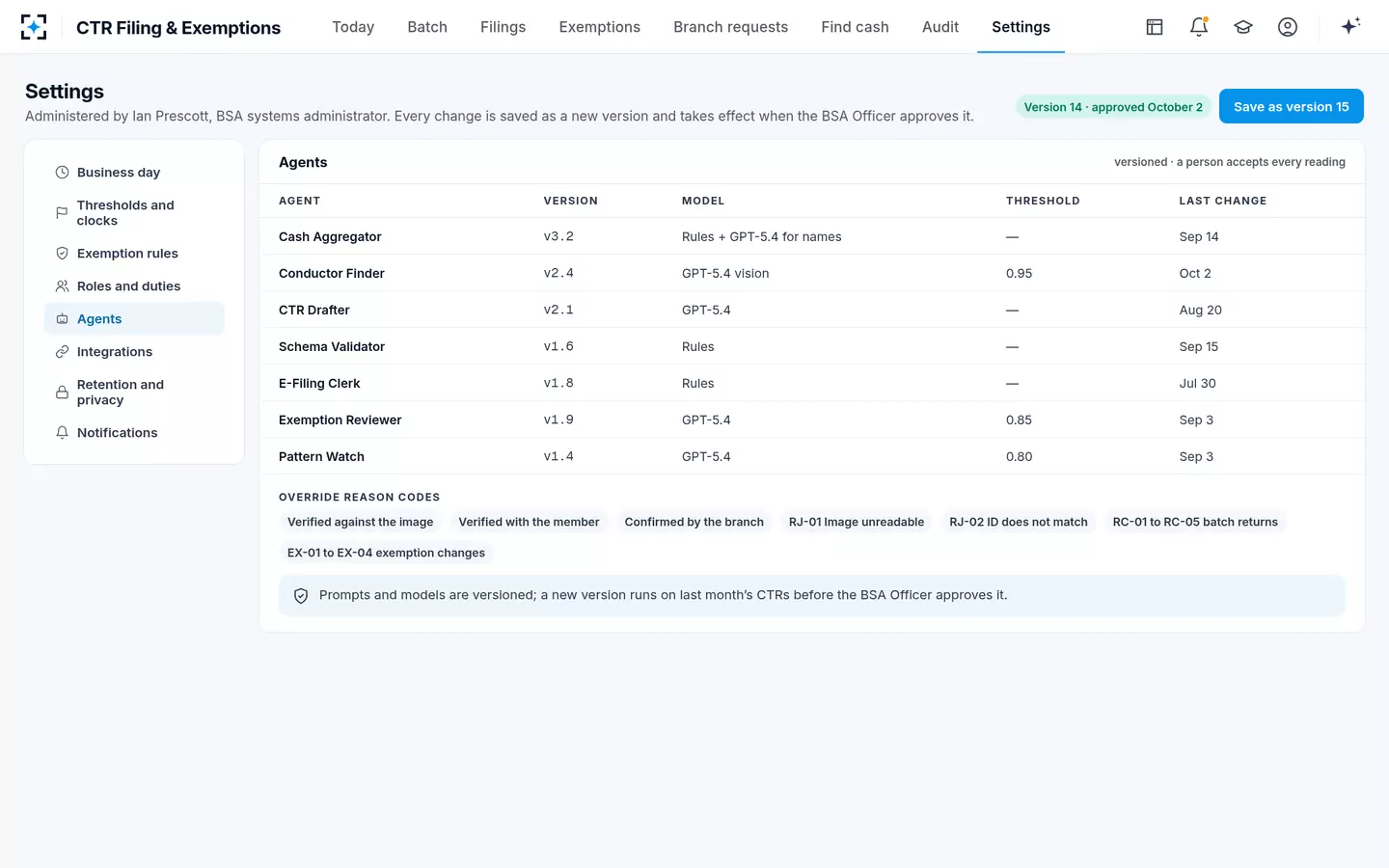Click the Last Change column header
The height and width of the screenshot is (868, 1389).
pyautogui.click(x=1222, y=201)
